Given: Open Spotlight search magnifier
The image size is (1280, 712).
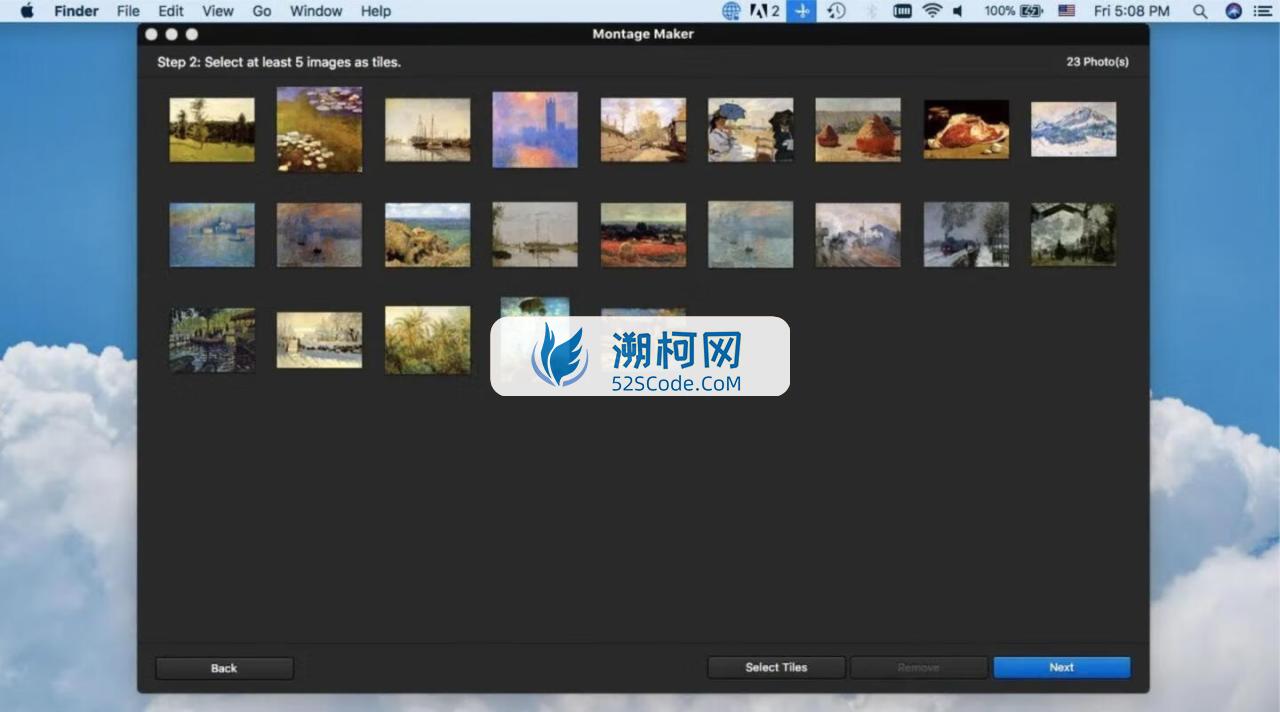Looking at the screenshot, I should [1200, 11].
